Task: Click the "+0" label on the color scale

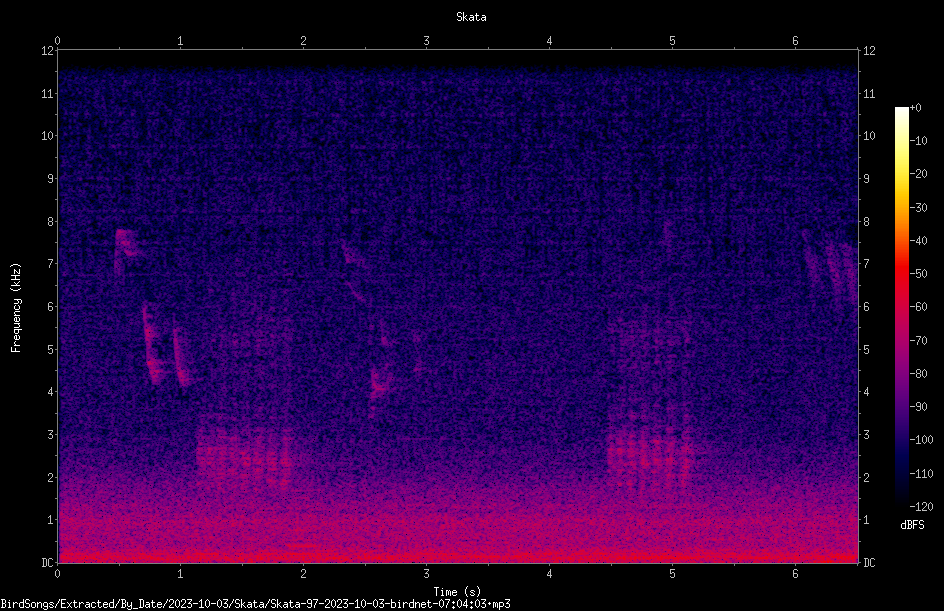Action: pos(915,108)
